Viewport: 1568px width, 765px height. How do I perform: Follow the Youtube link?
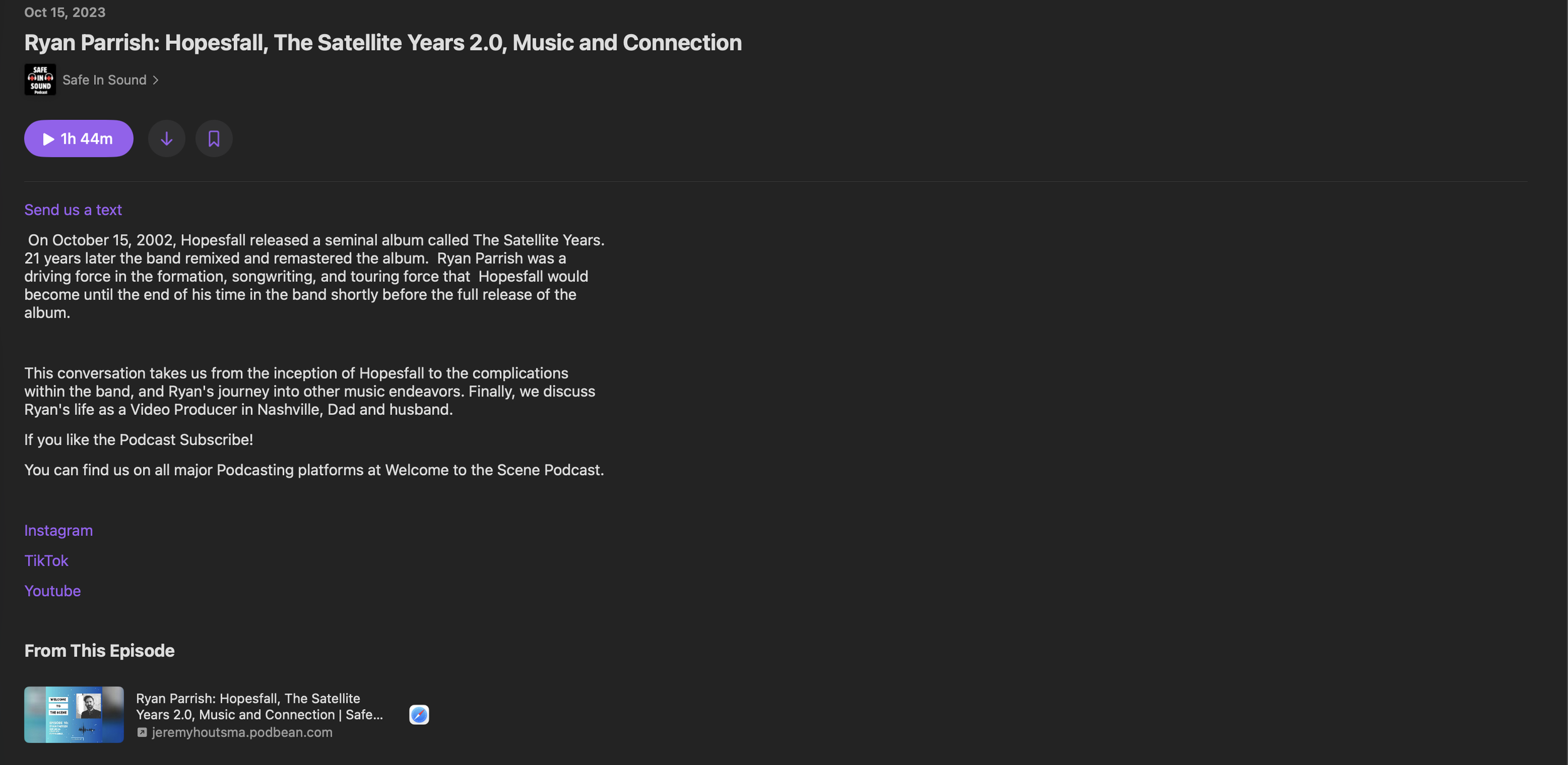tap(53, 591)
